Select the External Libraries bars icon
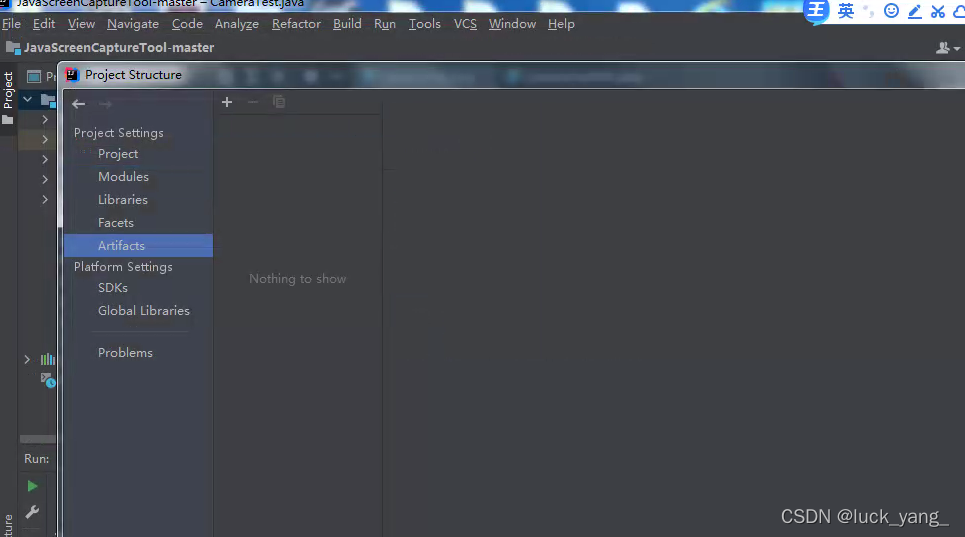 pos(47,359)
